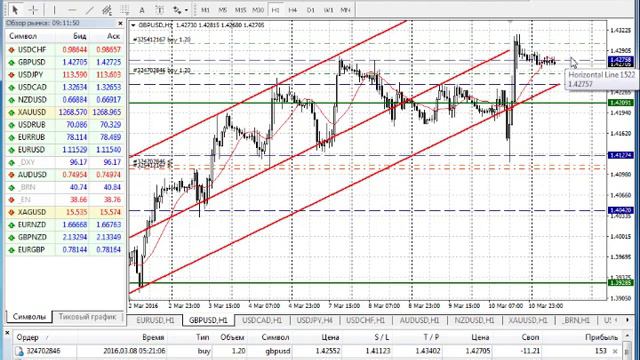The height and width of the screenshot is (360, 640).
Task: Choose the Text 'A' tool
Action: [x=142, y=9]
